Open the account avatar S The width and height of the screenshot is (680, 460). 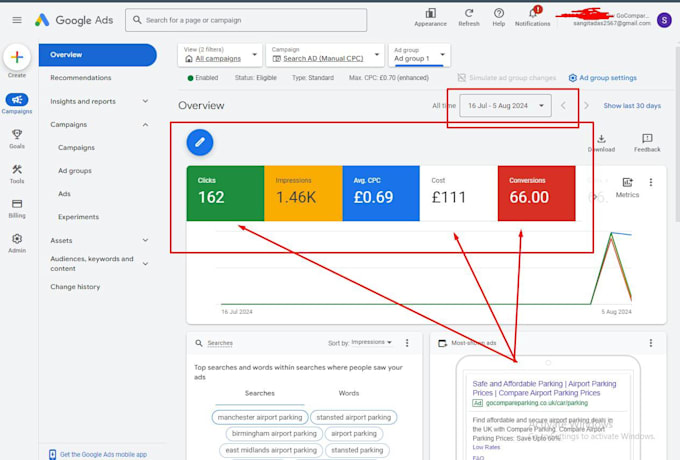click(x=664, y=20)
